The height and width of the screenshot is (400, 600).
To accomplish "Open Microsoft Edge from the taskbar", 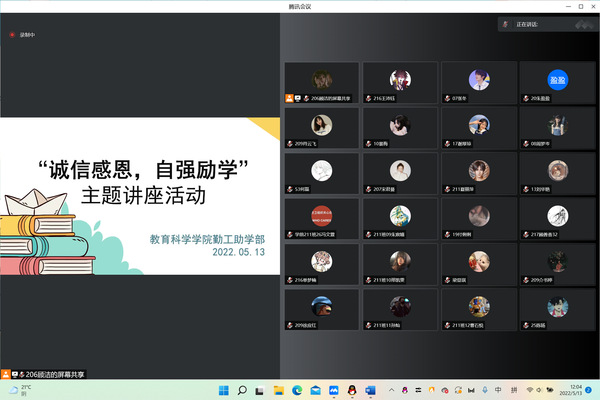I will pos(296,389).
